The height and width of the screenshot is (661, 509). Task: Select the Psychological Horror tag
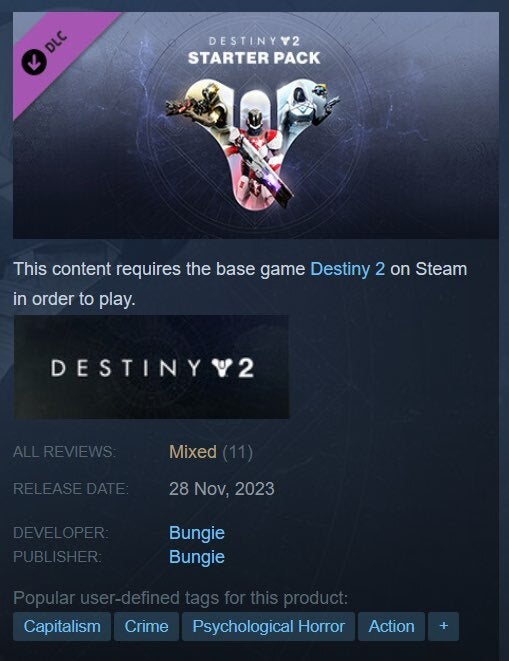pyautogui.click(x=268, y=626)
